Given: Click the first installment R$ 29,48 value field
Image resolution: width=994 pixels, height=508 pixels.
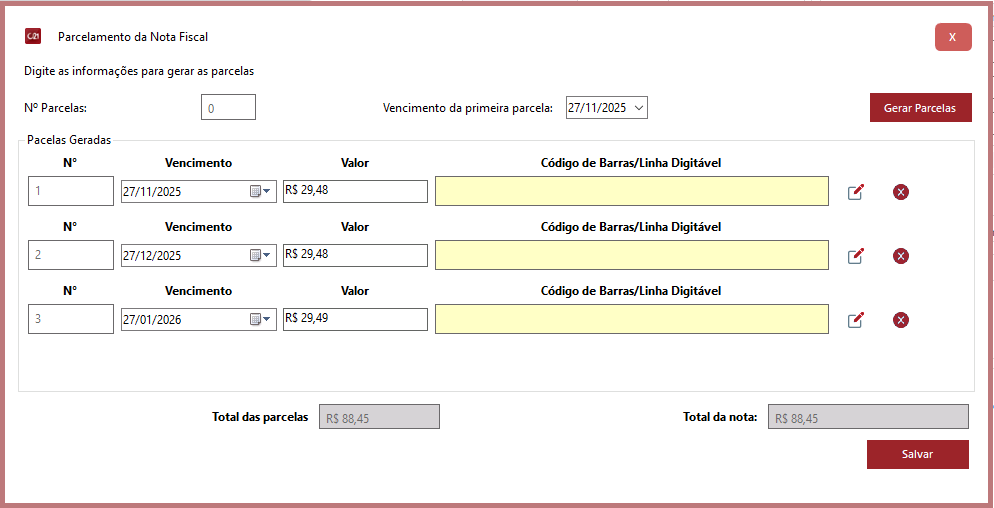Looking at the screenshot, I should click(x=355, y=191).
